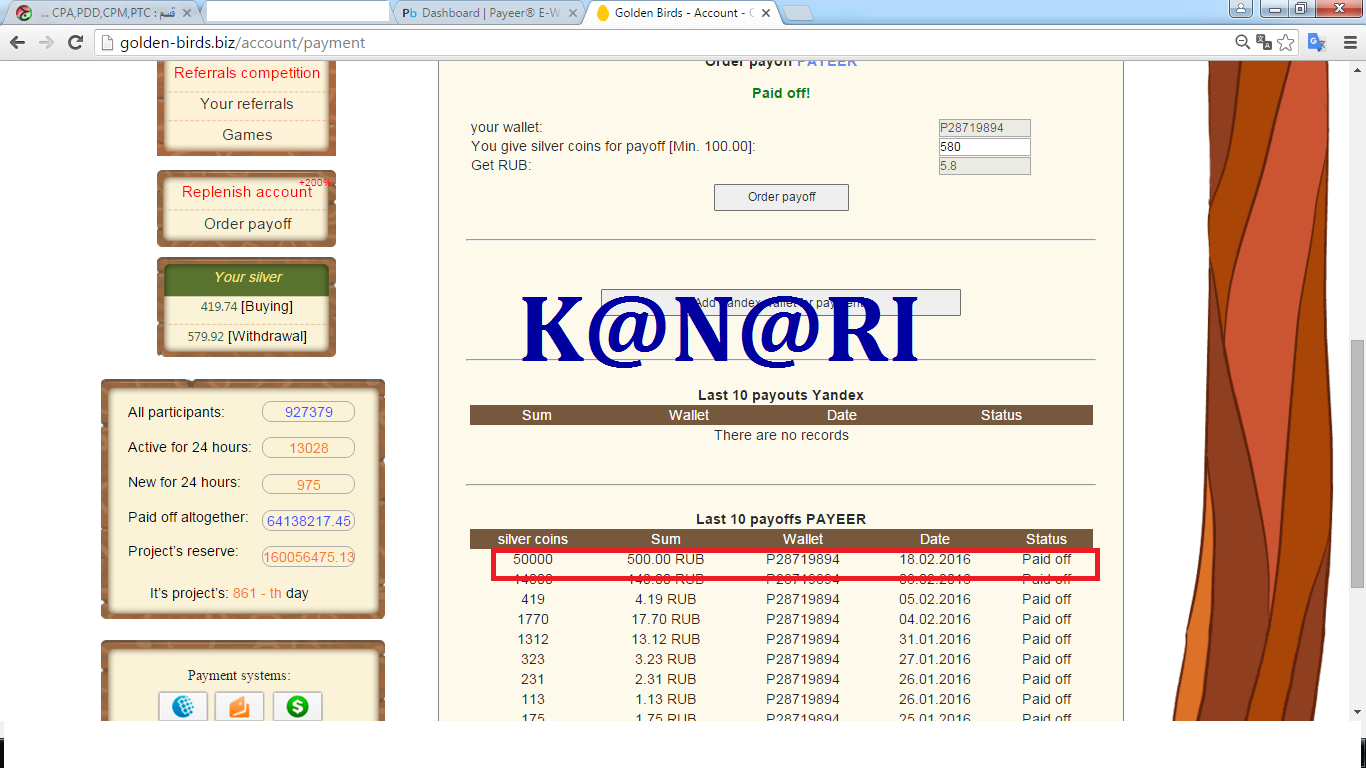Click the 1.13 RUB payoff sum
The image size is (1366, 768).
666,699
